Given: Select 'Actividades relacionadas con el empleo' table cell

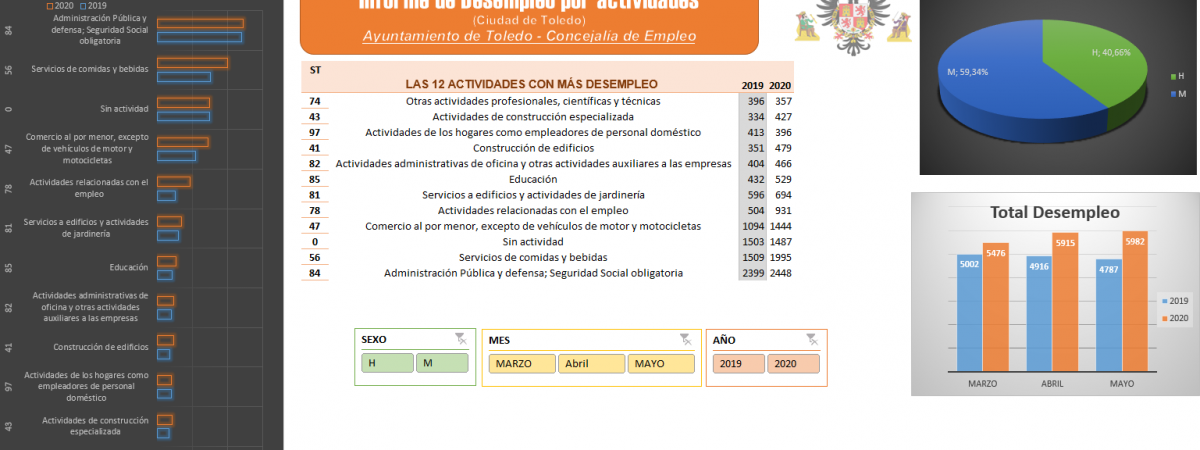Looking at the screenshot, I should (x=533, y=210).
